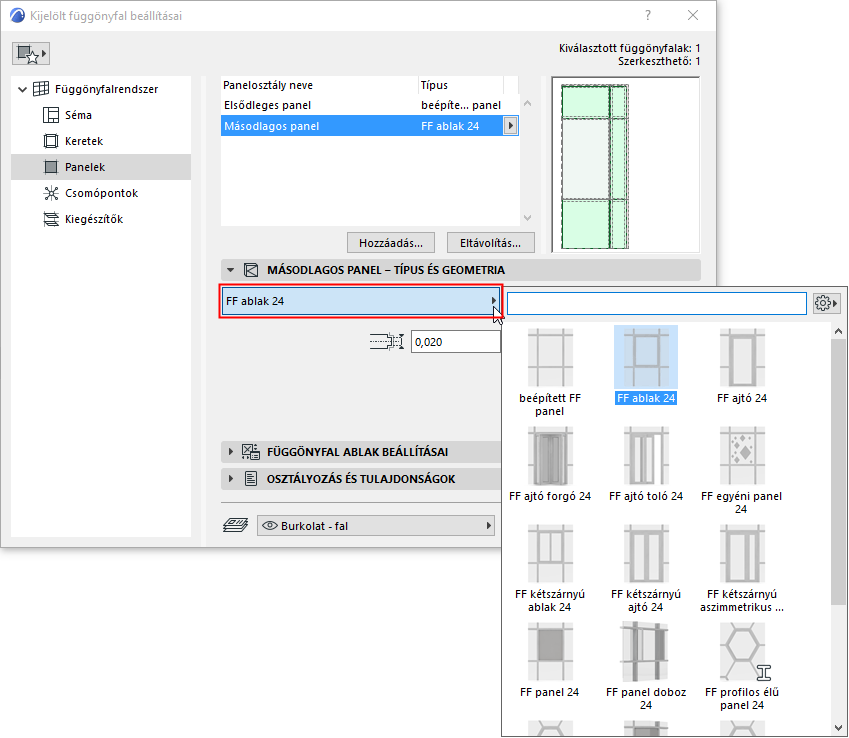Click the Eltávolítás... button
This screenshot has height=738, width=849.
pyautogui.click(x=491, y=243)
